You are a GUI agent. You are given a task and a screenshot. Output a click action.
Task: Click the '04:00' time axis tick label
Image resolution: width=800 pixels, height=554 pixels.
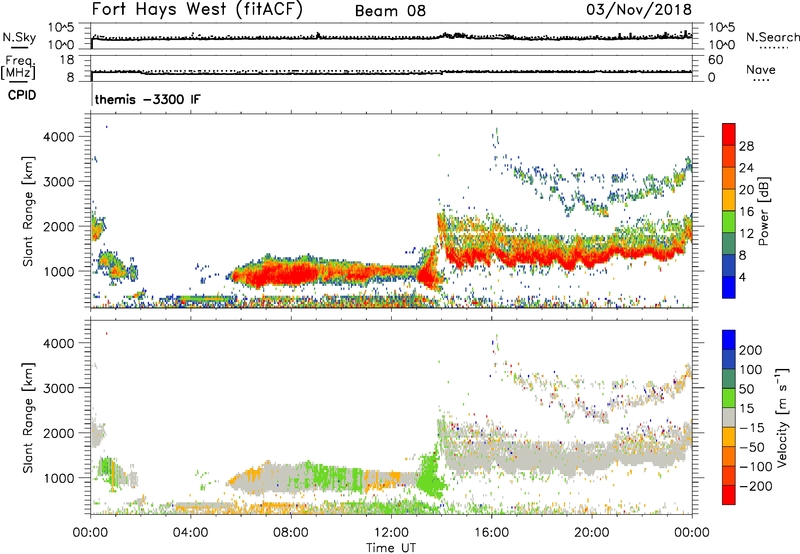[x=191, y=533]
